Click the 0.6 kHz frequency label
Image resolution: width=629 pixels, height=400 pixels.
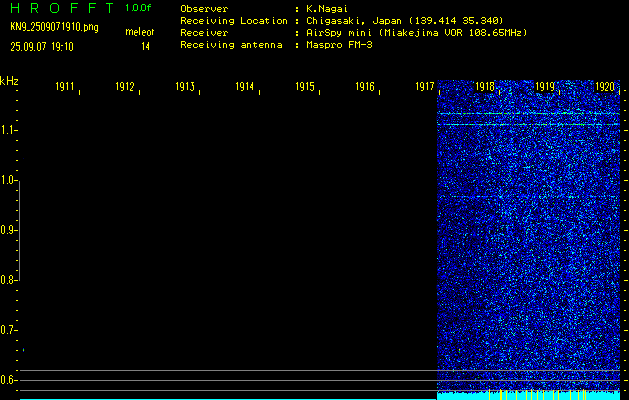pyautogui.click(x=7, y=380)
